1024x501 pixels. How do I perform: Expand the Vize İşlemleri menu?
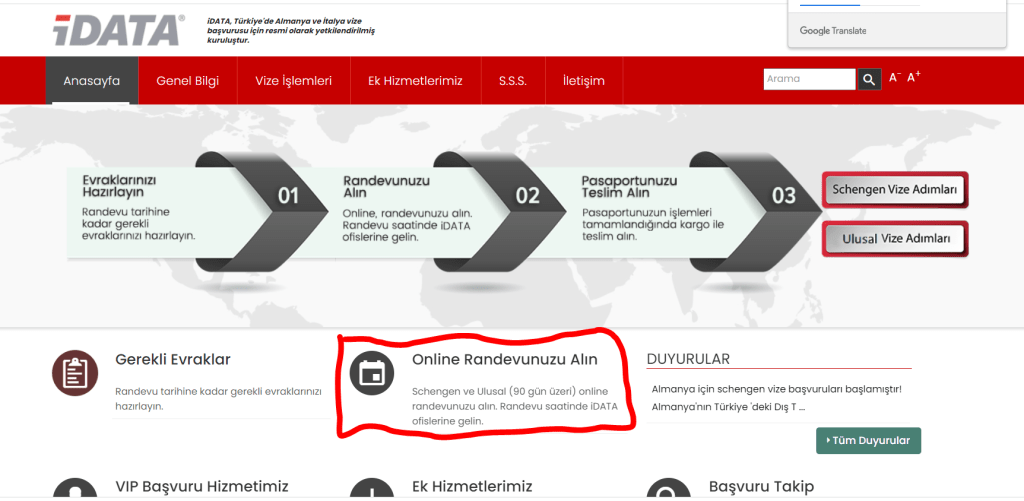click(293, 81)
